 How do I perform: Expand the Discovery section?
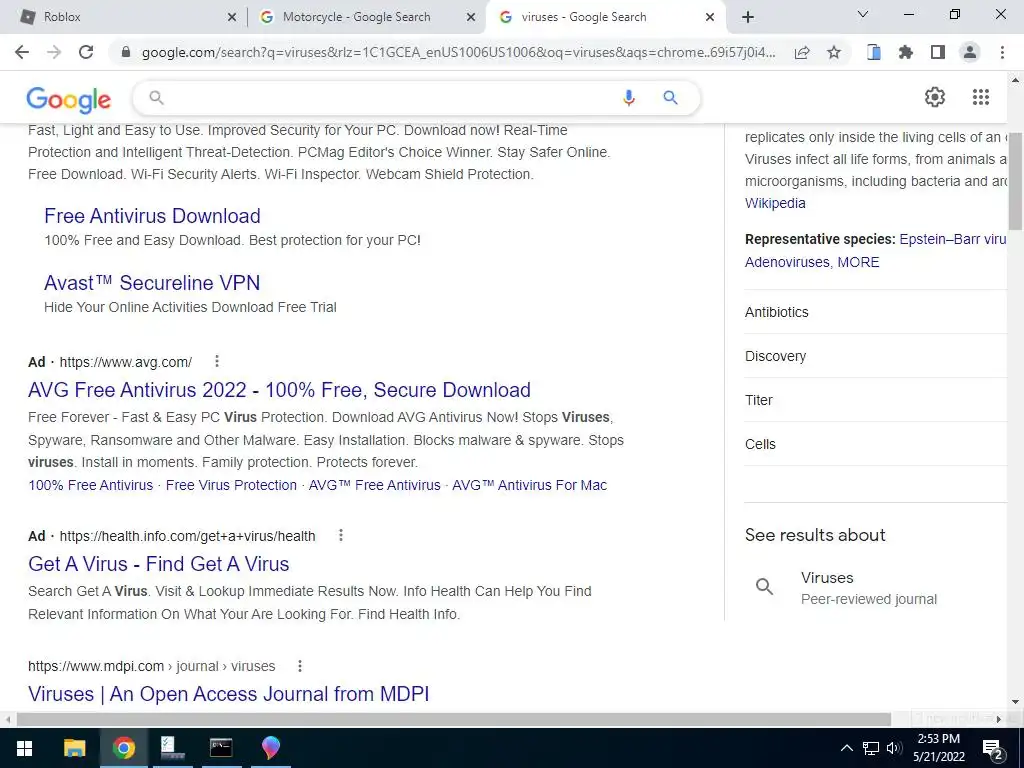(x=876, y=356)
